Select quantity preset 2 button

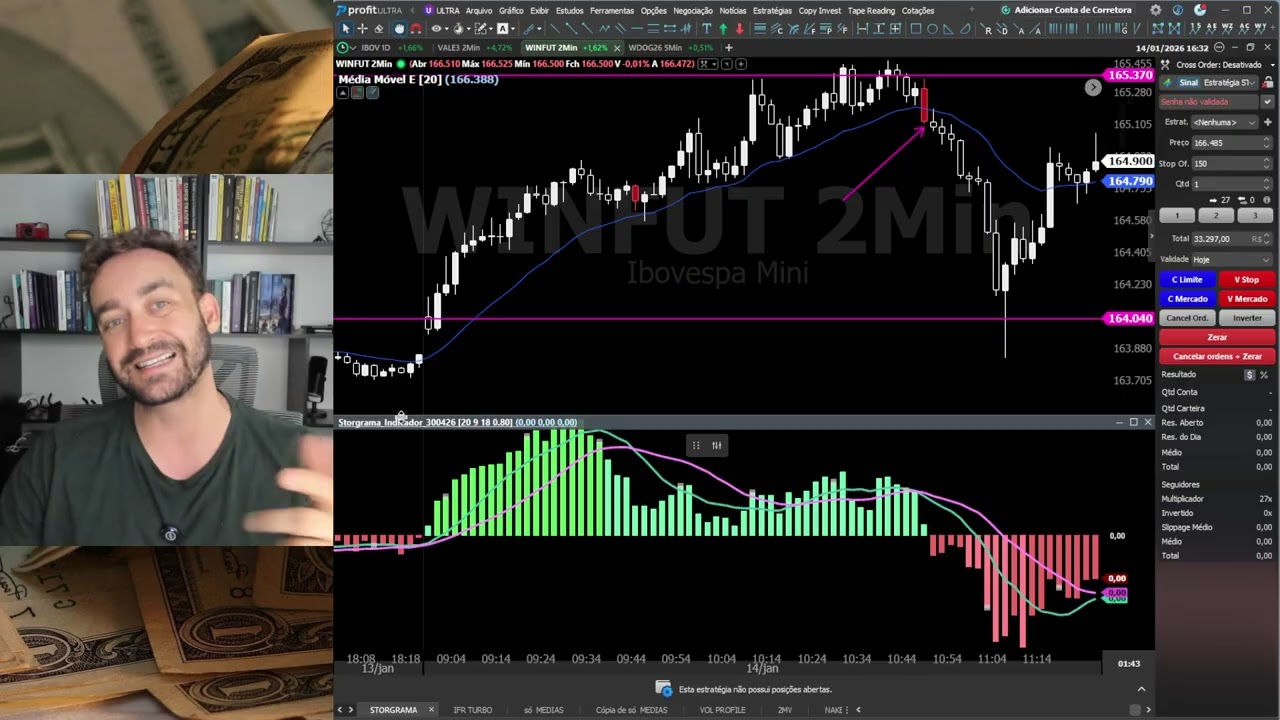click(x=1216, y=215)
